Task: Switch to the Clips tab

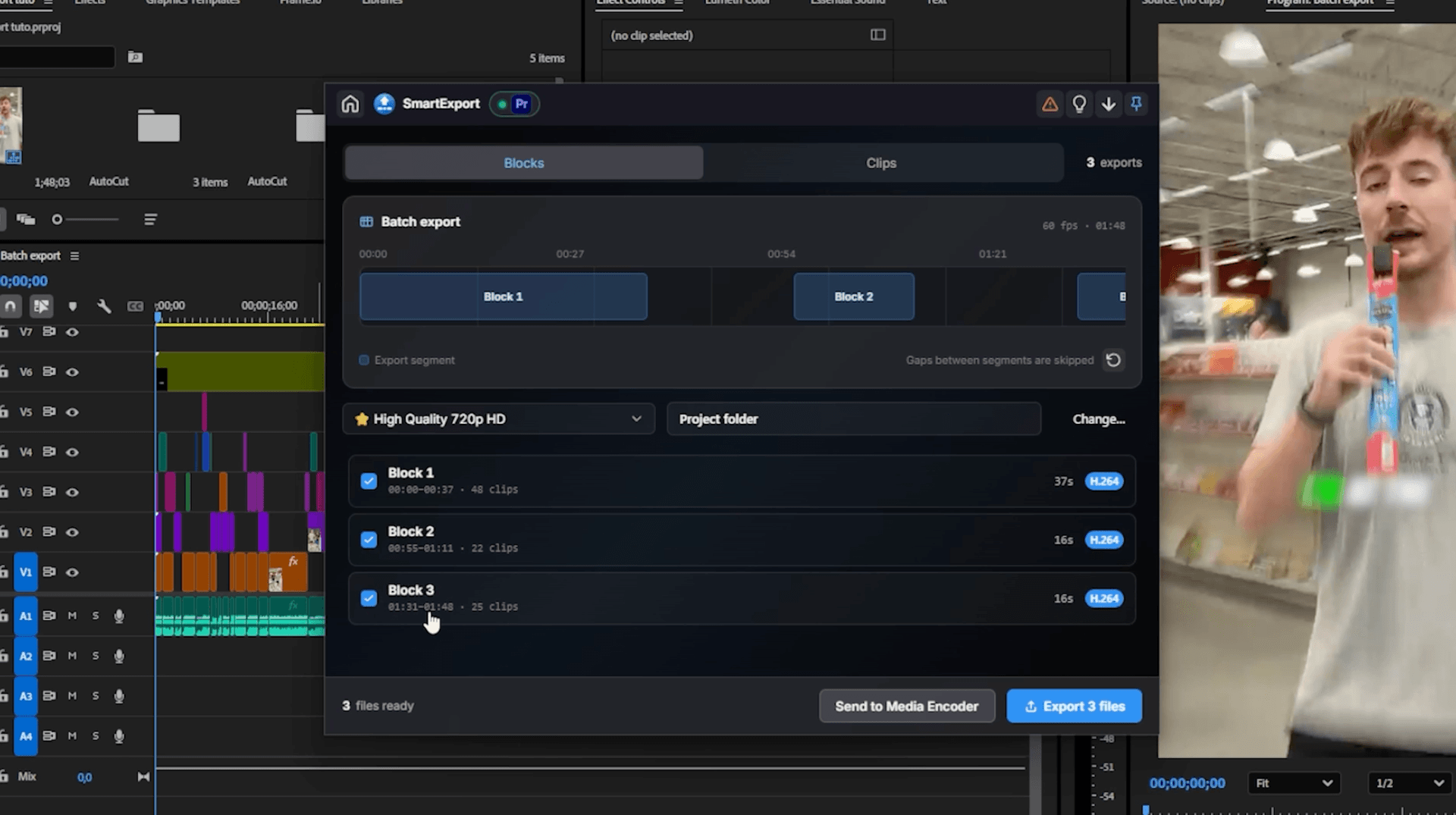Action: click(x=881, y=163)
